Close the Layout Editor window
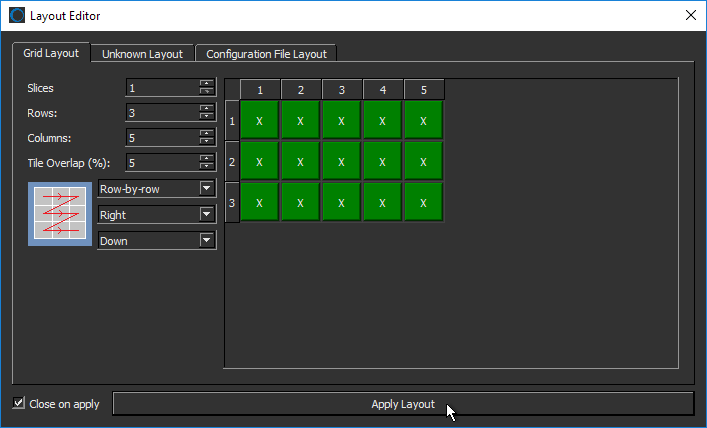 pos(689,15)
